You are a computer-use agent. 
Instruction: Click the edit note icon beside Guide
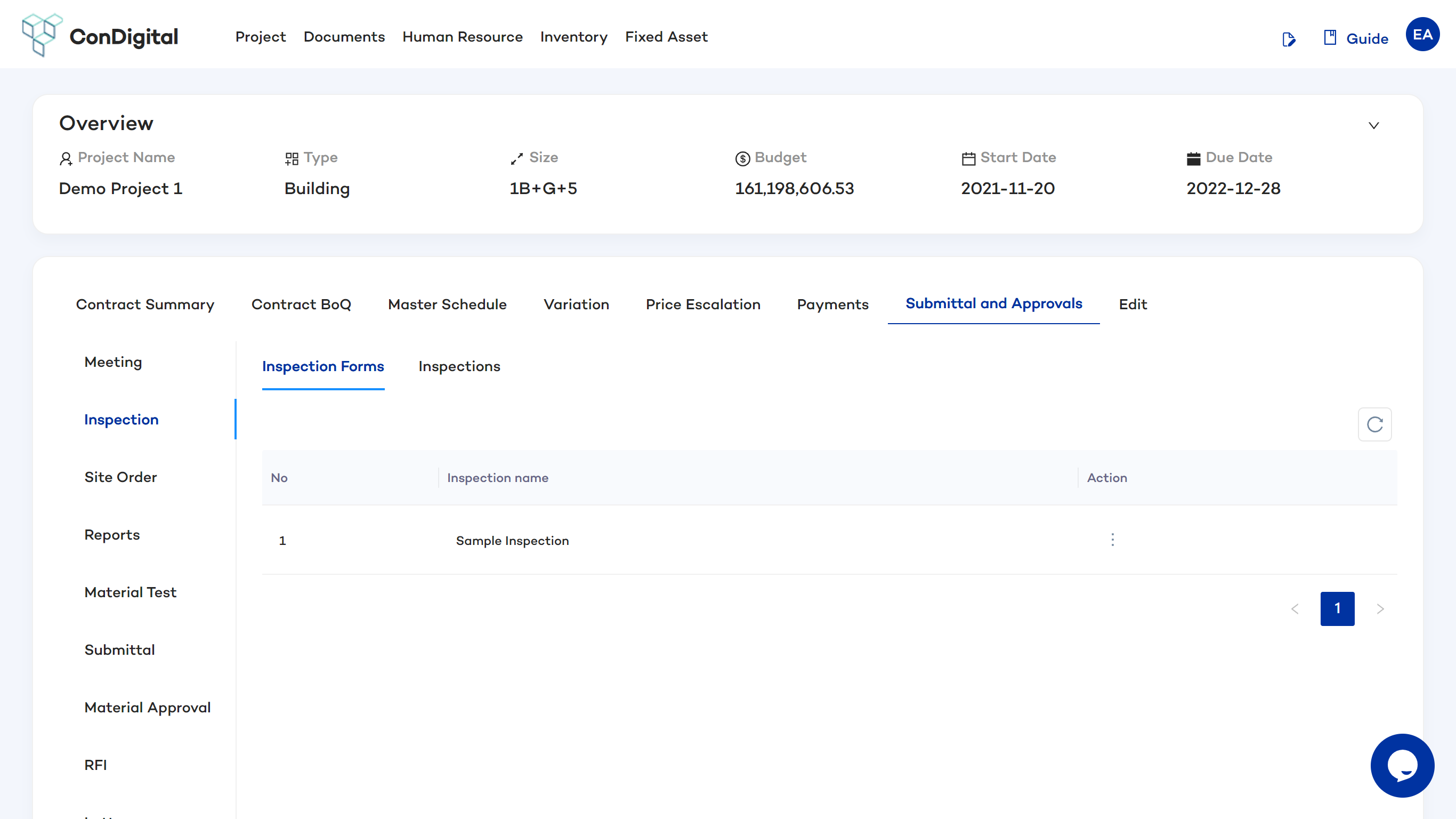(1288, 39)
